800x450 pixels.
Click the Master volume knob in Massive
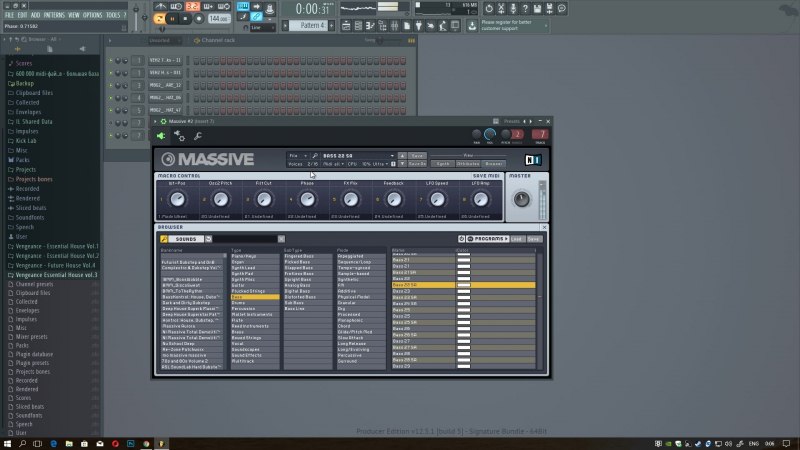pyautogui.click(x=521, y=199)
